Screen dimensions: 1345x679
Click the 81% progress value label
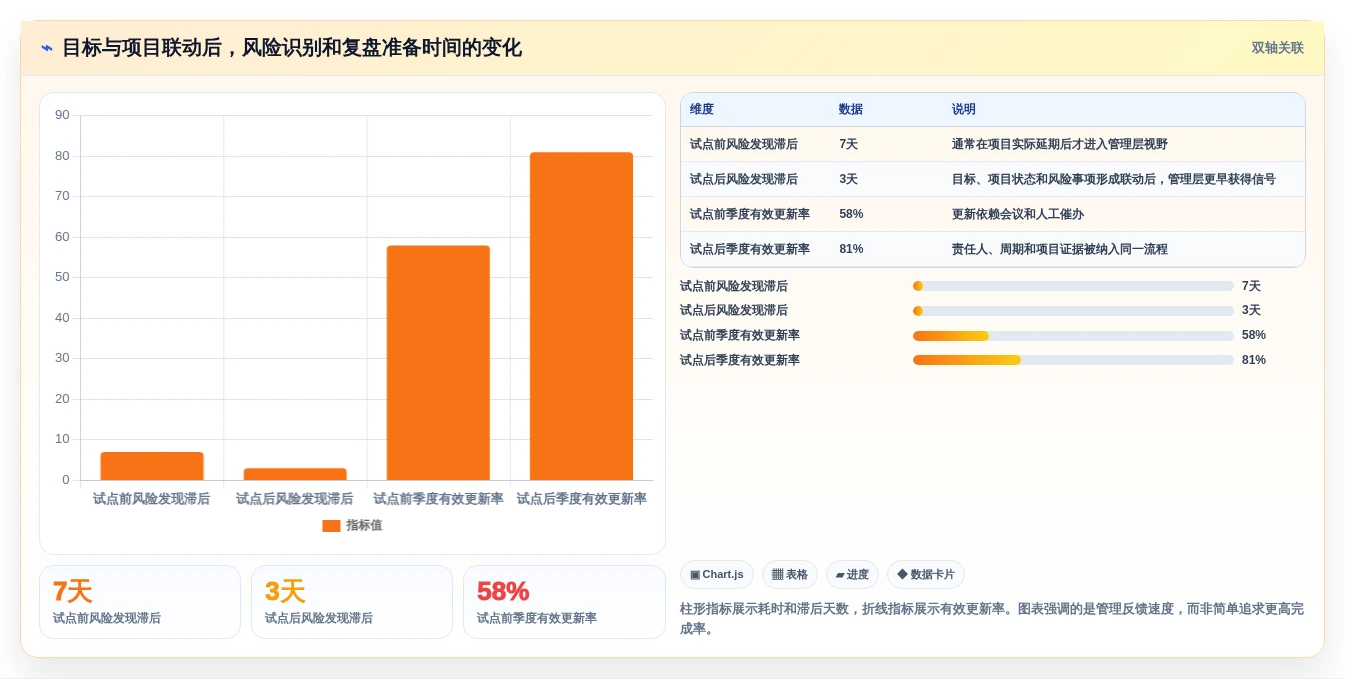(1254, 360)
